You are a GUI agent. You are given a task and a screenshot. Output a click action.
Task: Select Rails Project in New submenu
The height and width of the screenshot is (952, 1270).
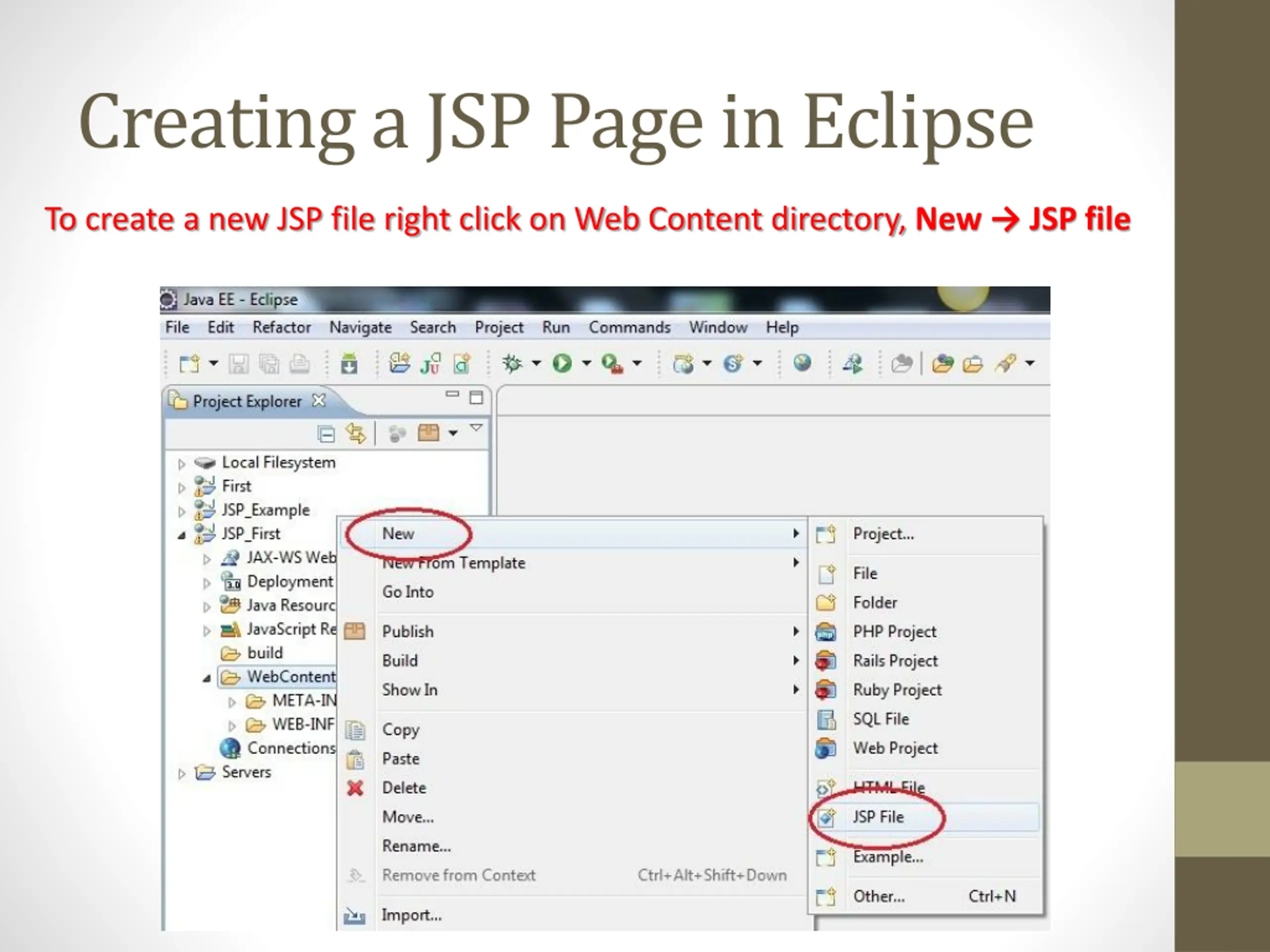point(926,661)
